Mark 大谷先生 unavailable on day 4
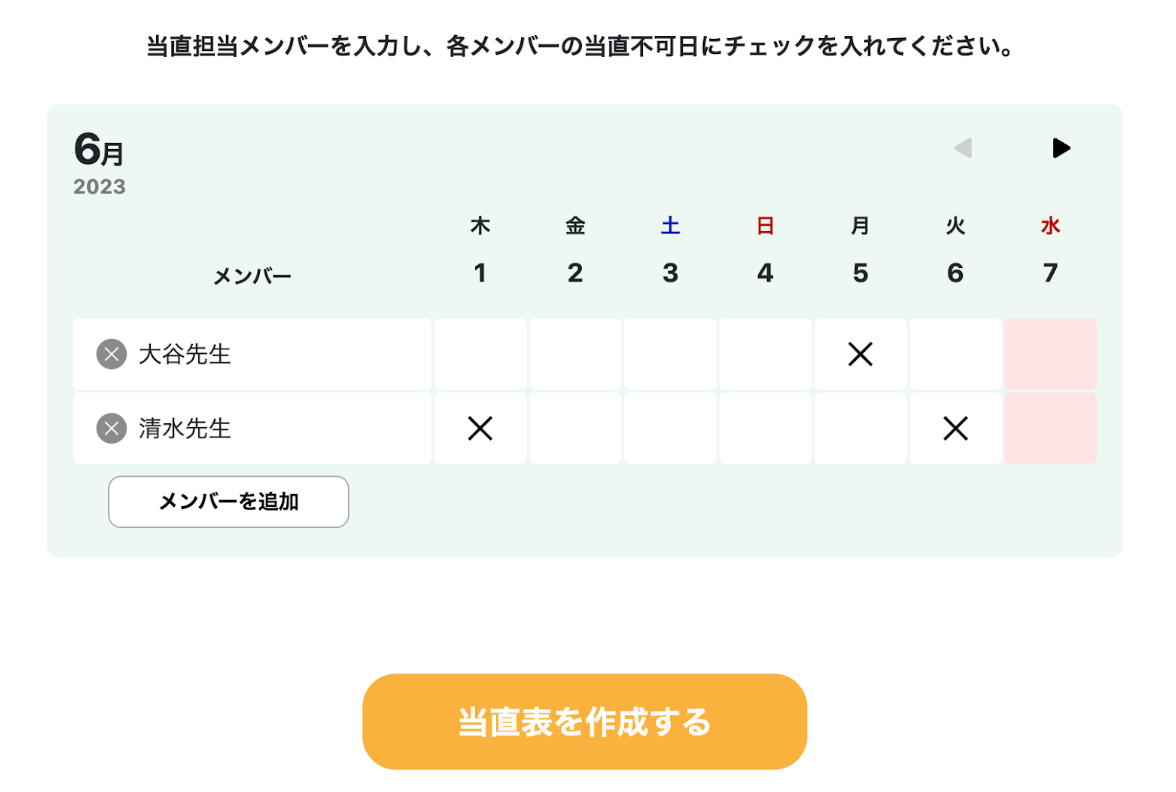This screenshot has height=792, width=1176. coord(765,354)
